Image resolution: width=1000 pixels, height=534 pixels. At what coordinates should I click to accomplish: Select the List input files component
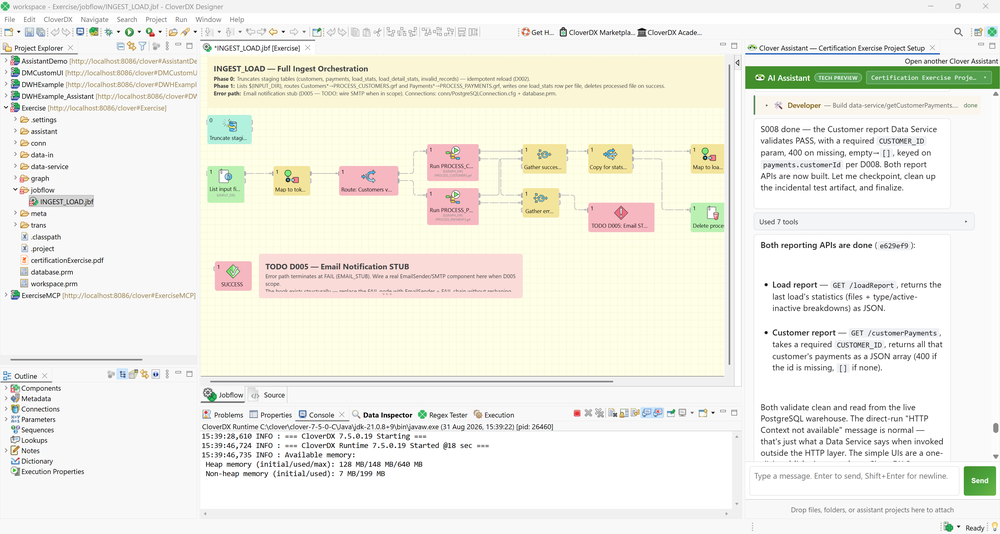tap(226, 184)
